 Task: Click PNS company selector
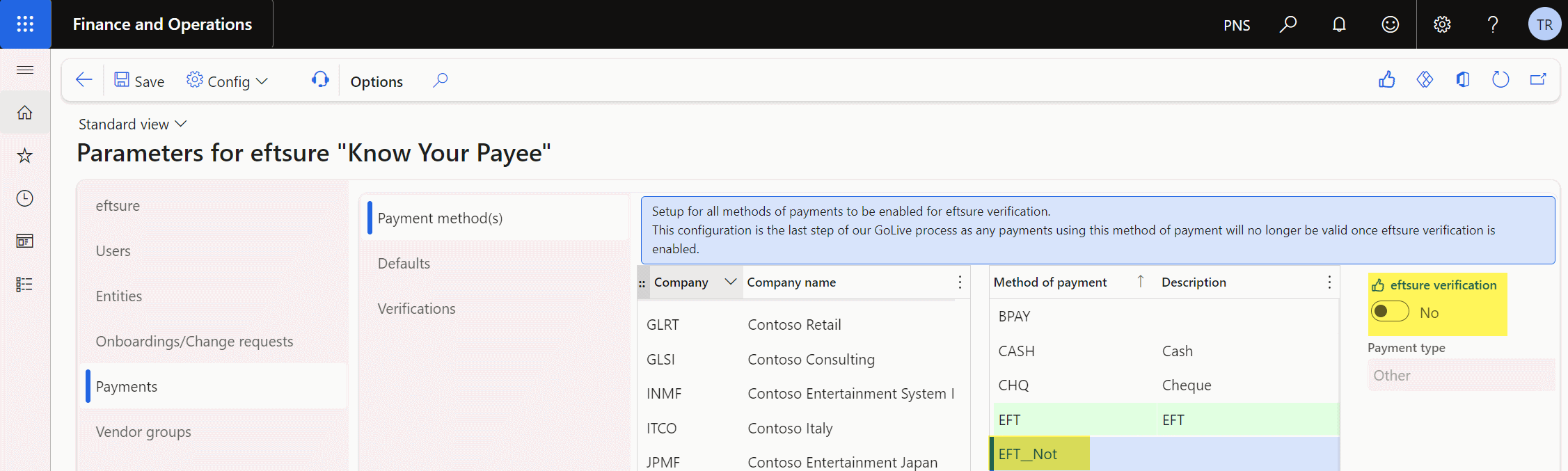(x=1237, y=25)
